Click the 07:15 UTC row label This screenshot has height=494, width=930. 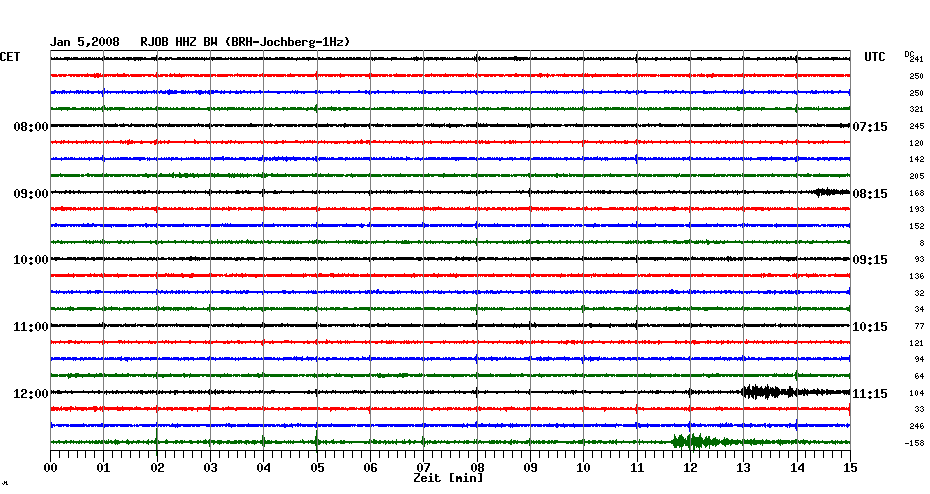tap(870, 126)
